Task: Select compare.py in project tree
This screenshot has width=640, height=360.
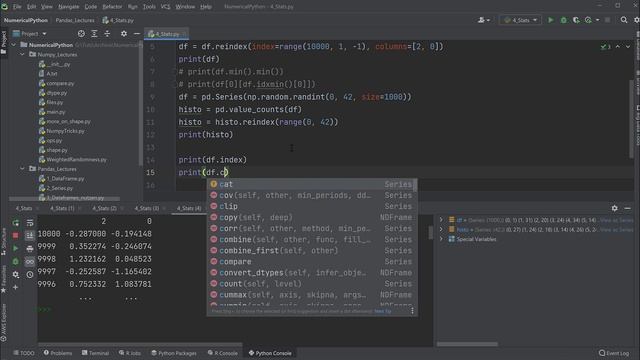Action: [x=60, y=83]
